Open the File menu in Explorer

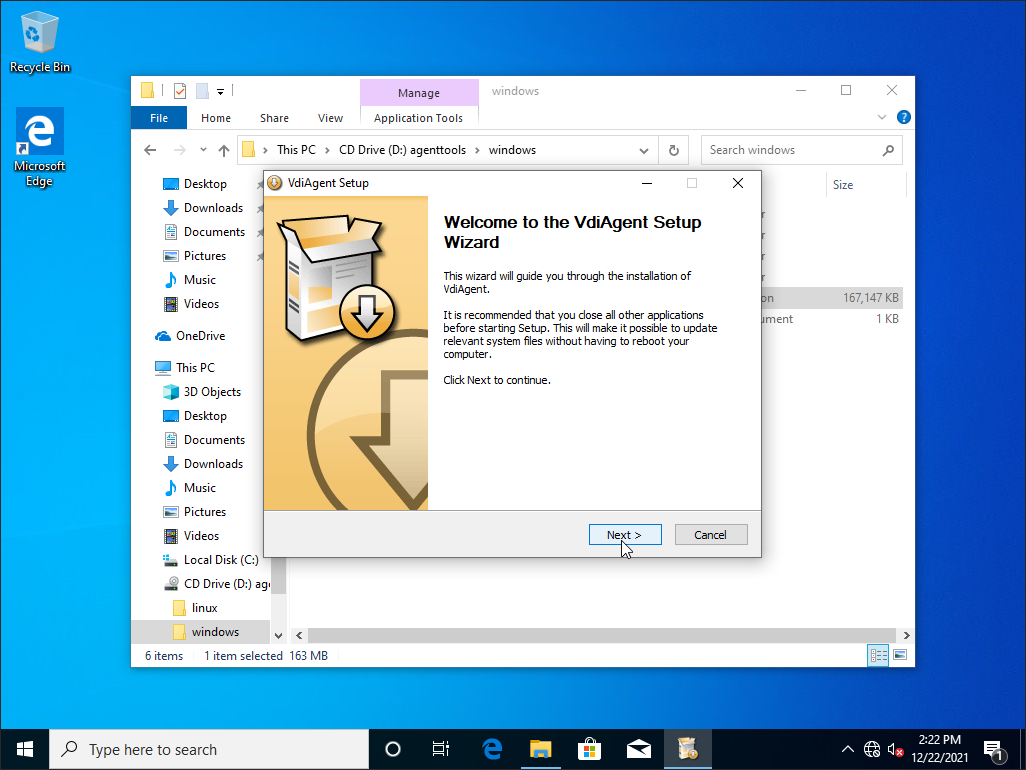(x=159, y=118)
